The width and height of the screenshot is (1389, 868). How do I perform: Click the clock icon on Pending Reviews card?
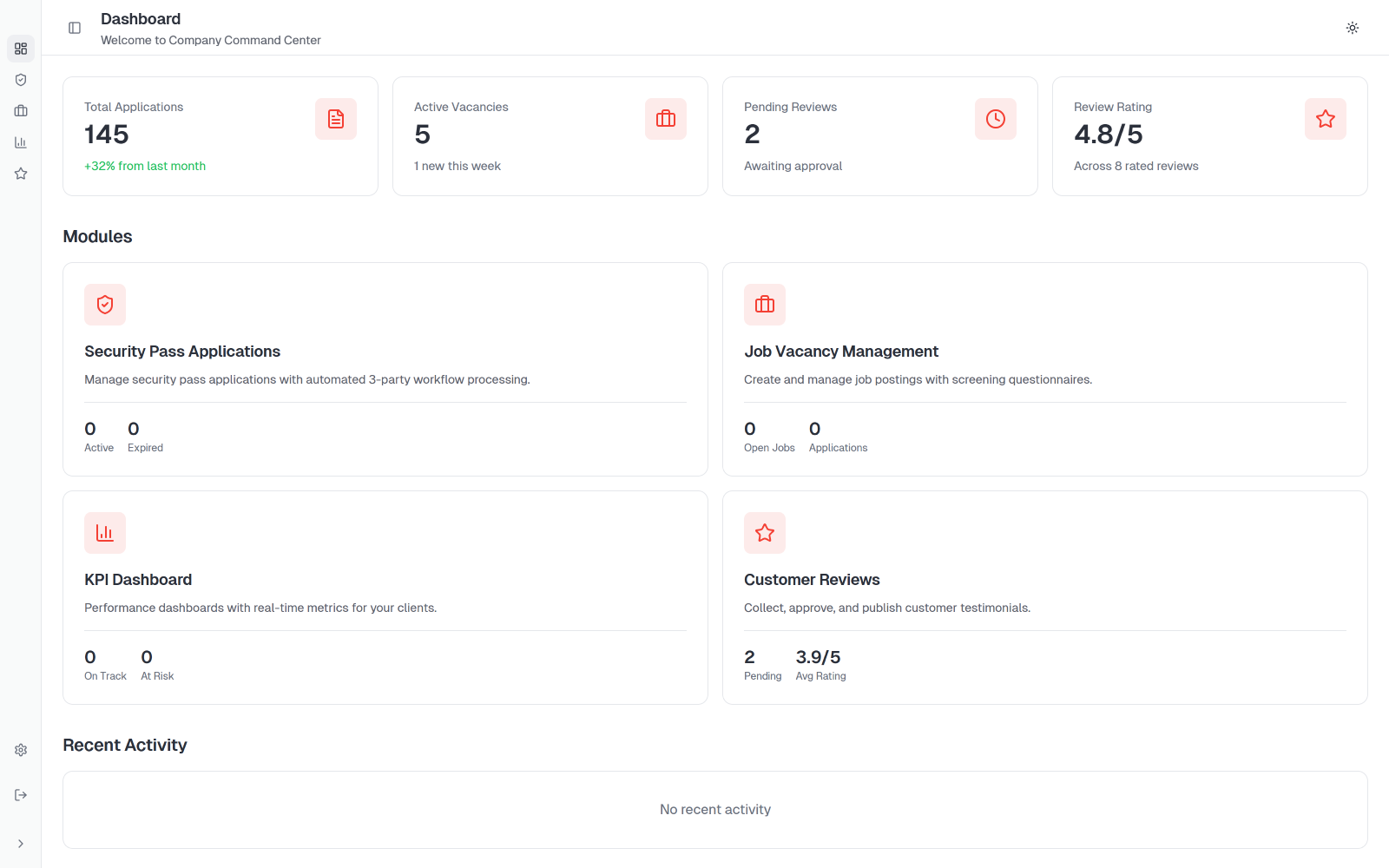[995, 119]
